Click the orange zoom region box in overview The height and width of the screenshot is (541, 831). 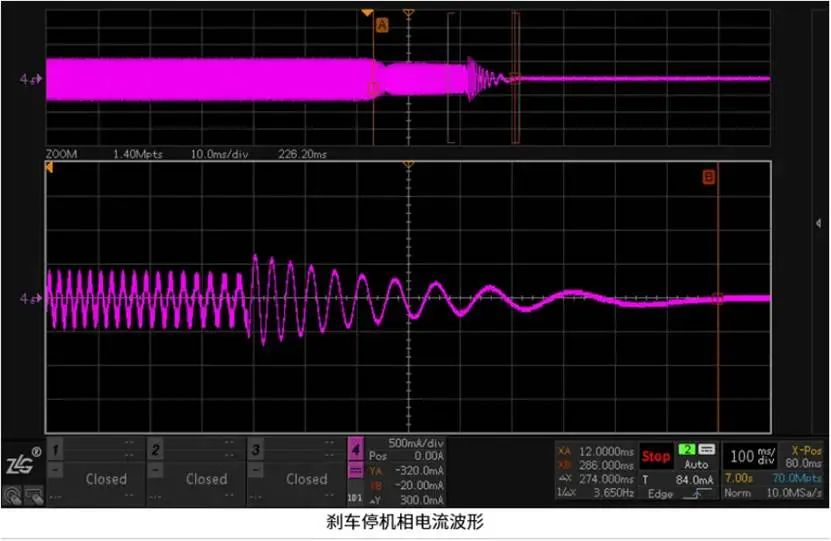[515, 78]
